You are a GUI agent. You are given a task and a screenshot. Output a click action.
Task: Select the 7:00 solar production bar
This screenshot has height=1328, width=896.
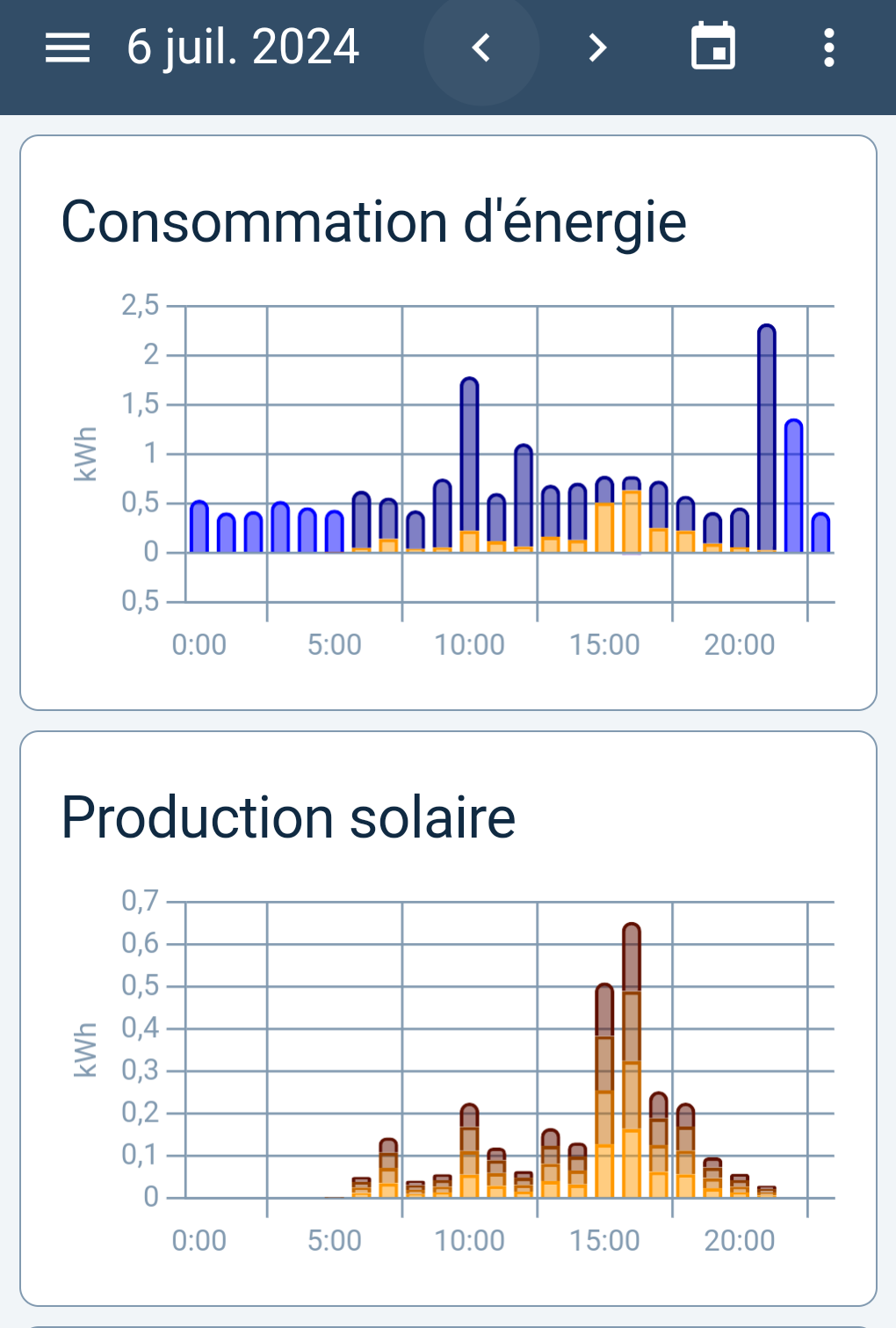388,1168
